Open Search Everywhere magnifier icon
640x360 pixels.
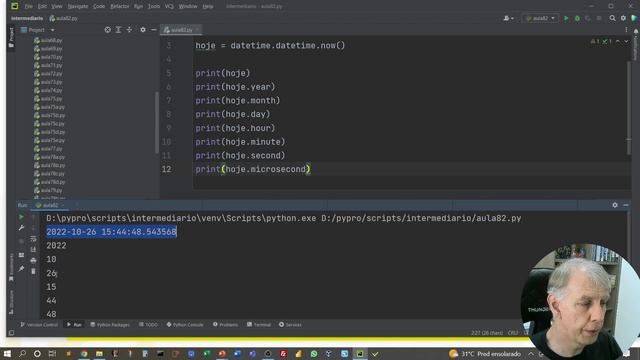click(x=612, y=18)
